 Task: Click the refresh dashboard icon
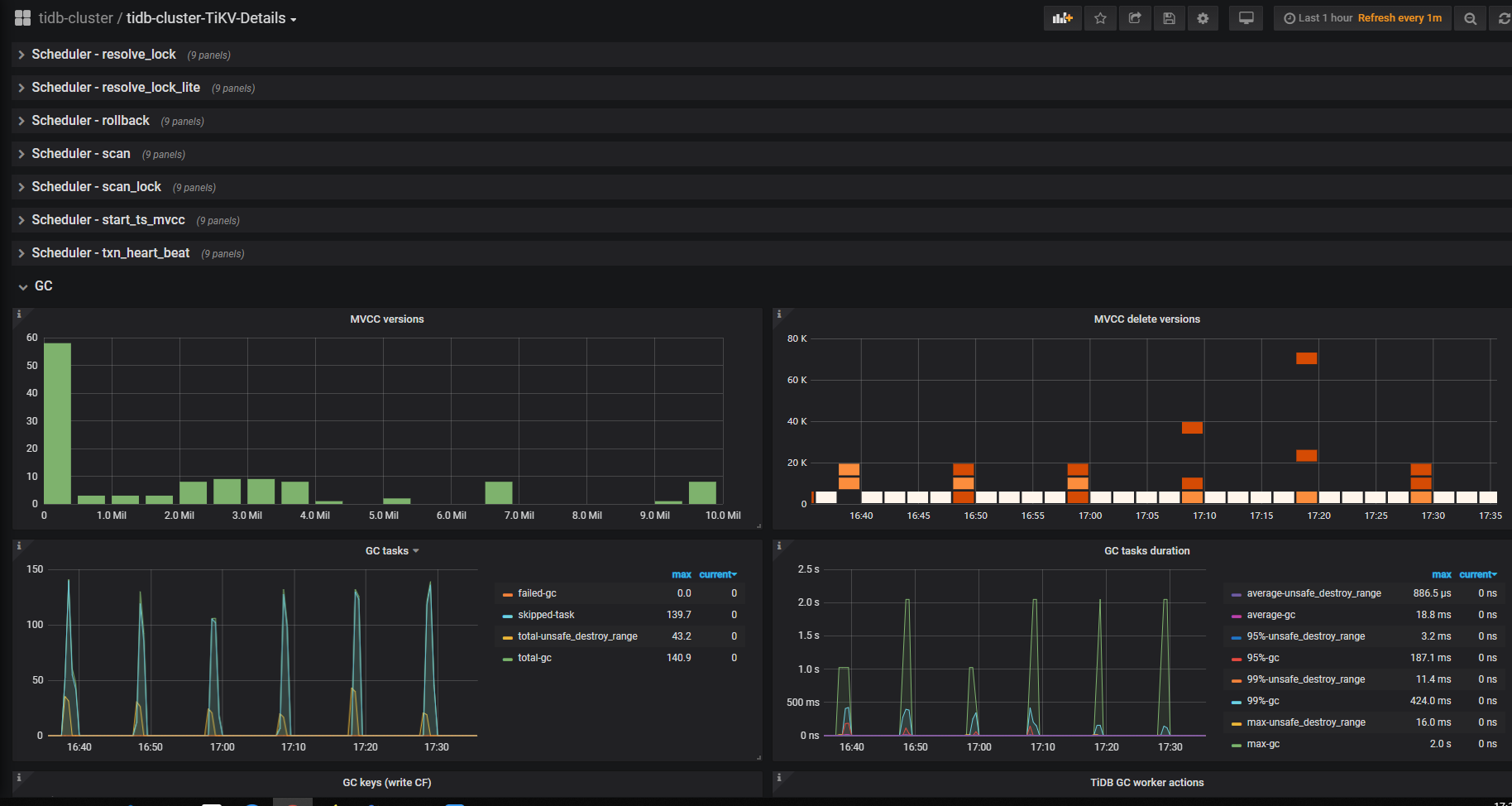(1503, 18)
